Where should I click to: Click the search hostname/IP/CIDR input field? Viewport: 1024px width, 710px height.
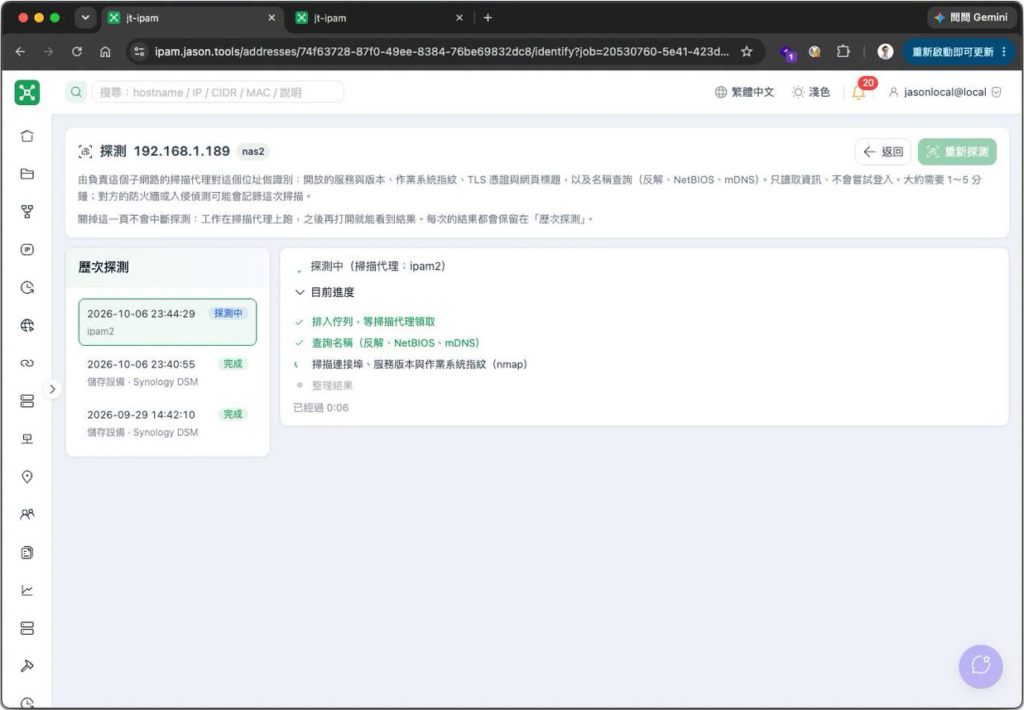coord(217,92)
